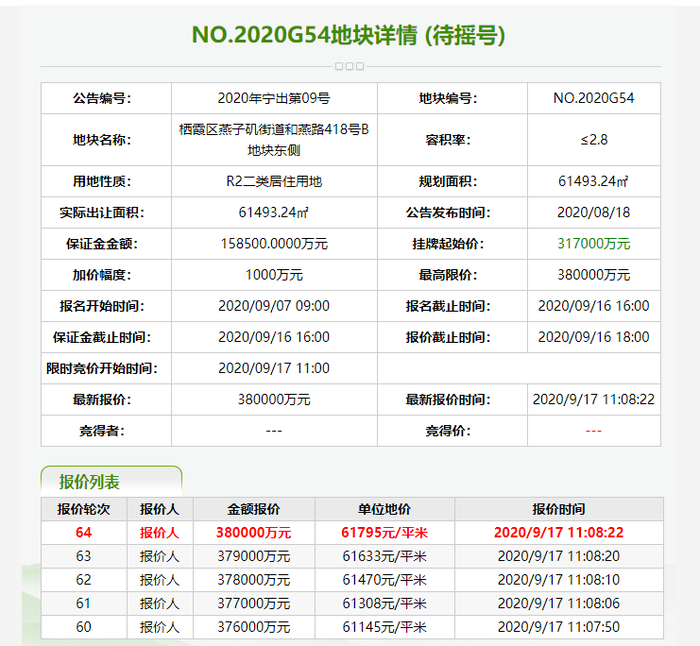Click bid amount 377000万元

click(x=254, y=604)
